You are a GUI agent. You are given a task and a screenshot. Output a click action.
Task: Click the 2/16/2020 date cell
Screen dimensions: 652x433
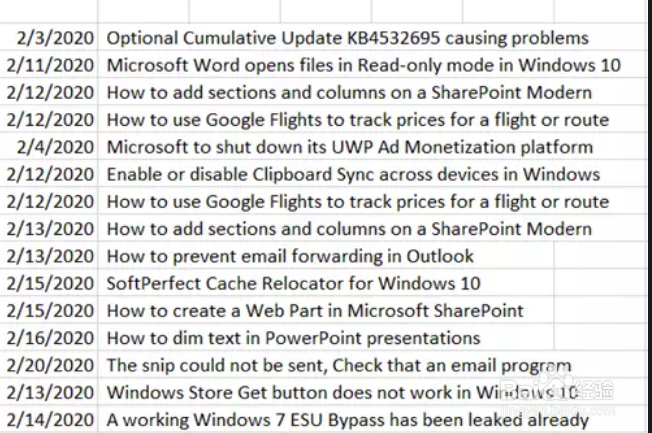pos(49,338)
